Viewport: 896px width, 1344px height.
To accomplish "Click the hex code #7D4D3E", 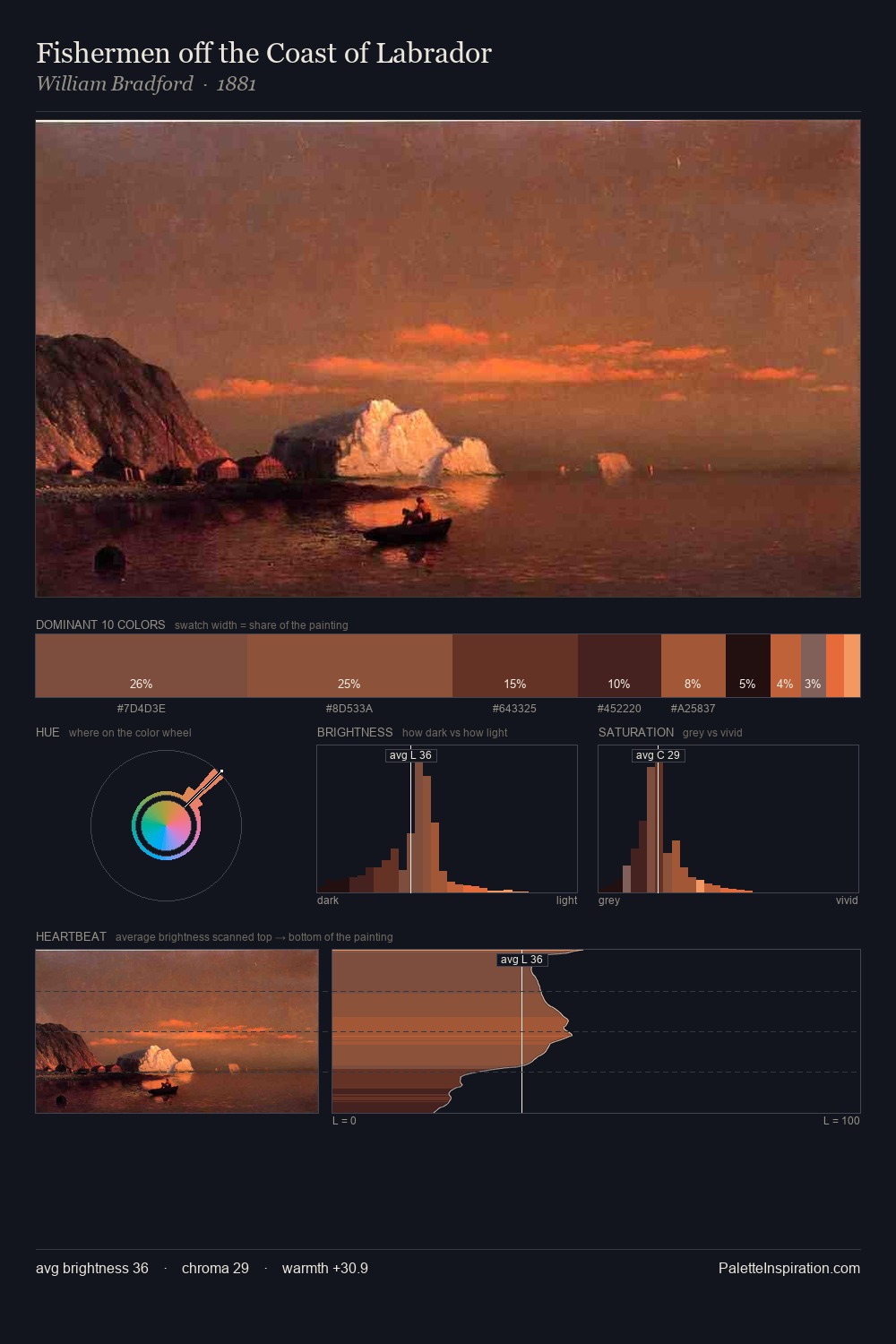I will click(x=142, y=709).
